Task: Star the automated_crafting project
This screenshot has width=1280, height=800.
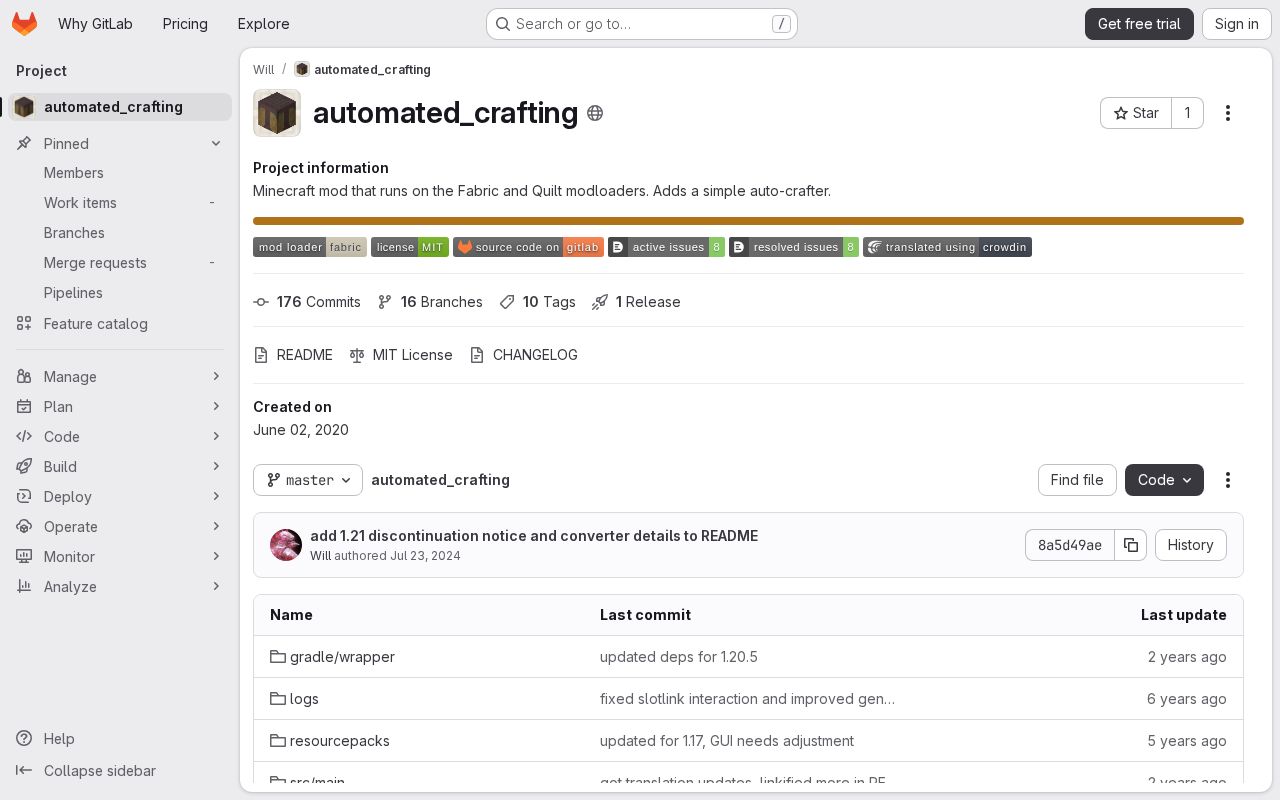Action: point(1136,113)
